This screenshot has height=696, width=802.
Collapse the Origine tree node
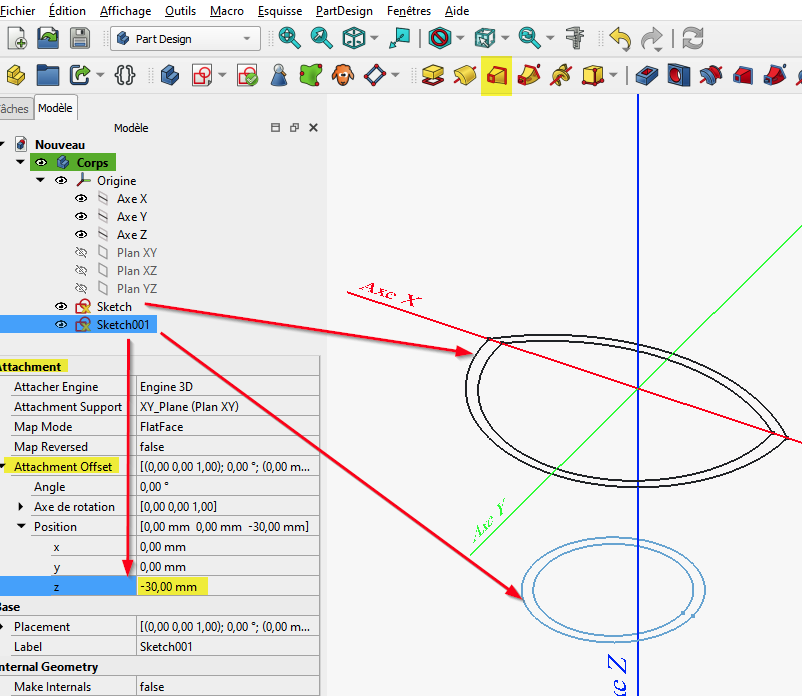tap(40, 180)
